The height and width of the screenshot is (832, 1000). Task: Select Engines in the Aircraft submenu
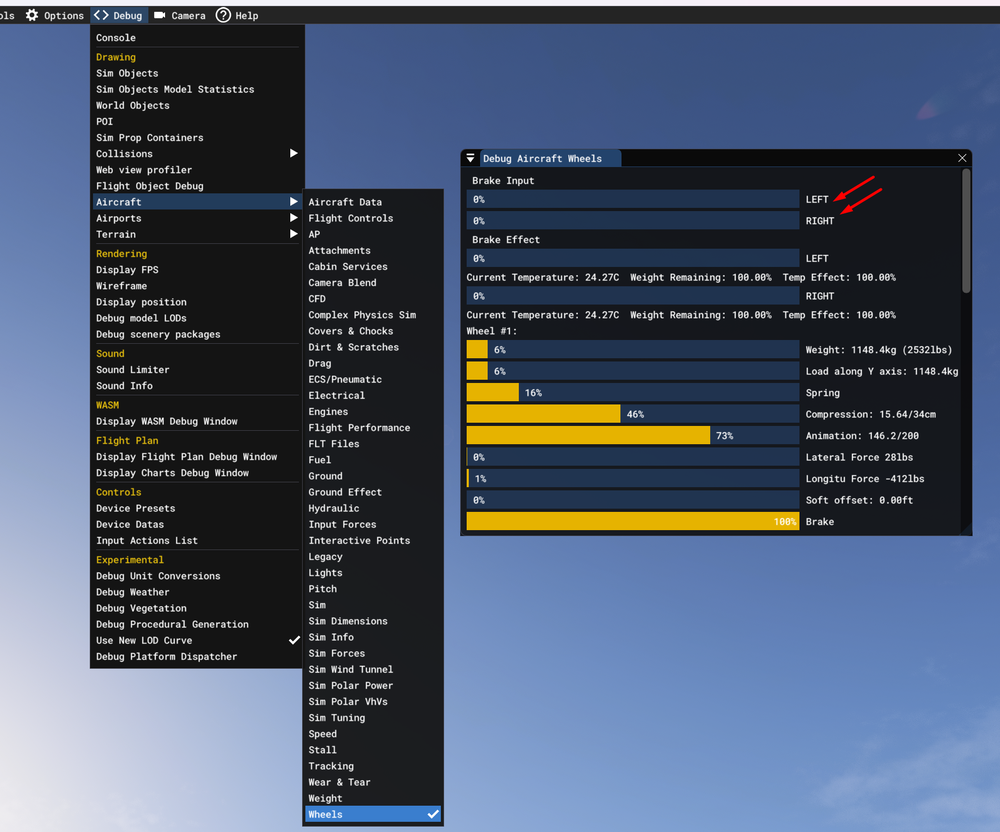tap(328, 411)
